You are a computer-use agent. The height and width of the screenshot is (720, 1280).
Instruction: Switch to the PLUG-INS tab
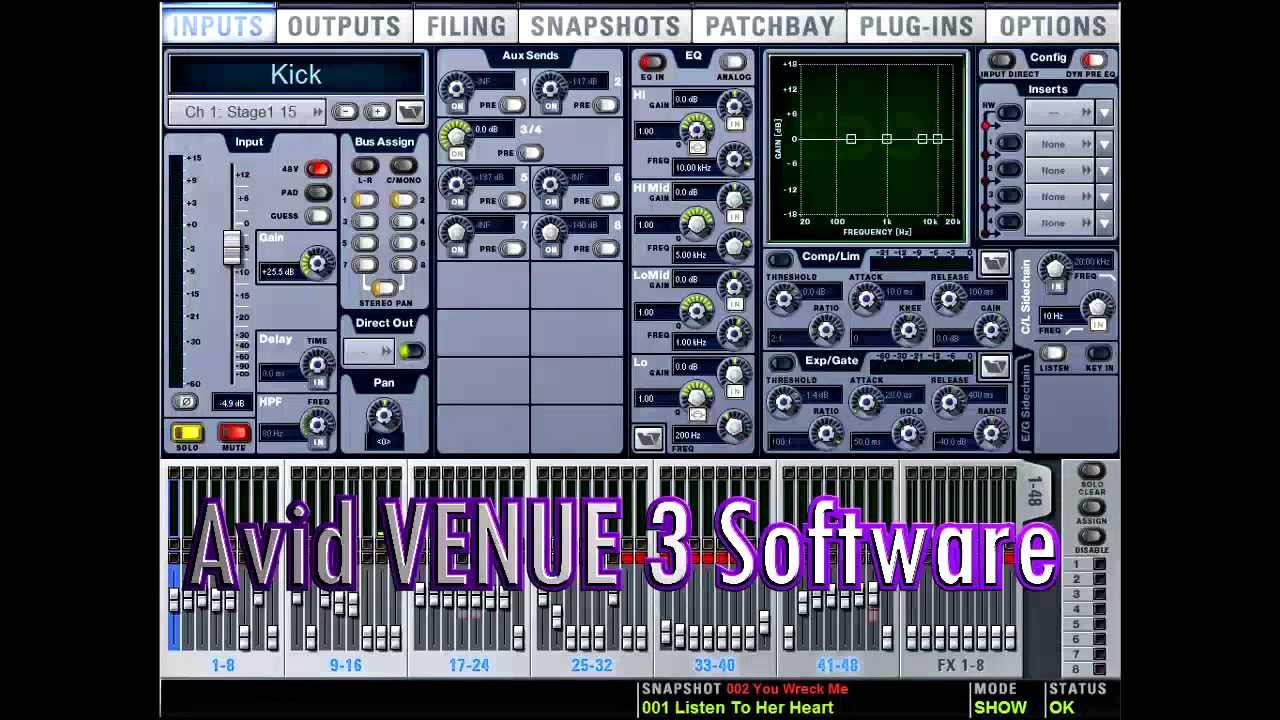pyautogui.click(x=916, y=26)
